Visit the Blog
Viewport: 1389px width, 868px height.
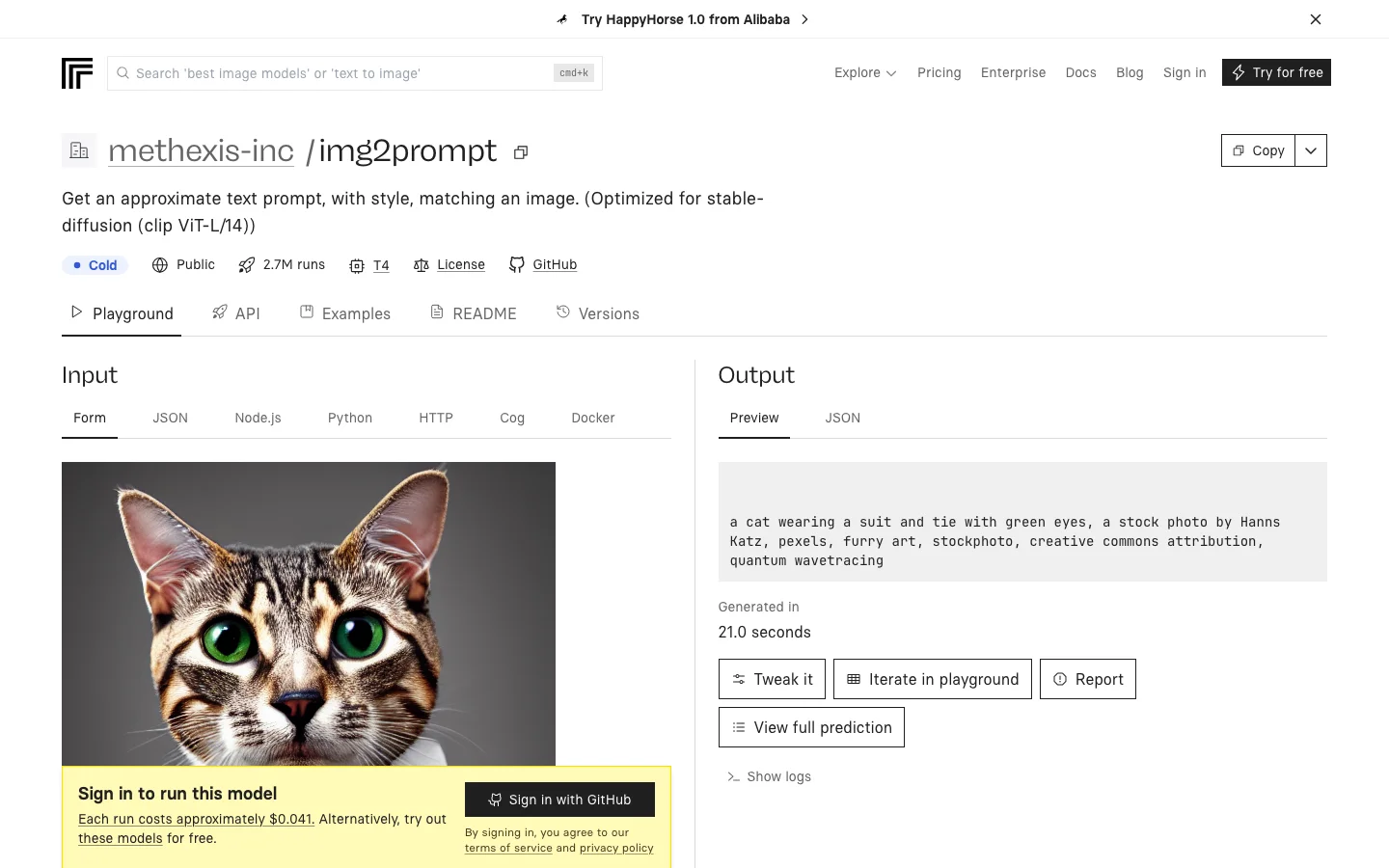[x=1130, y=72]
